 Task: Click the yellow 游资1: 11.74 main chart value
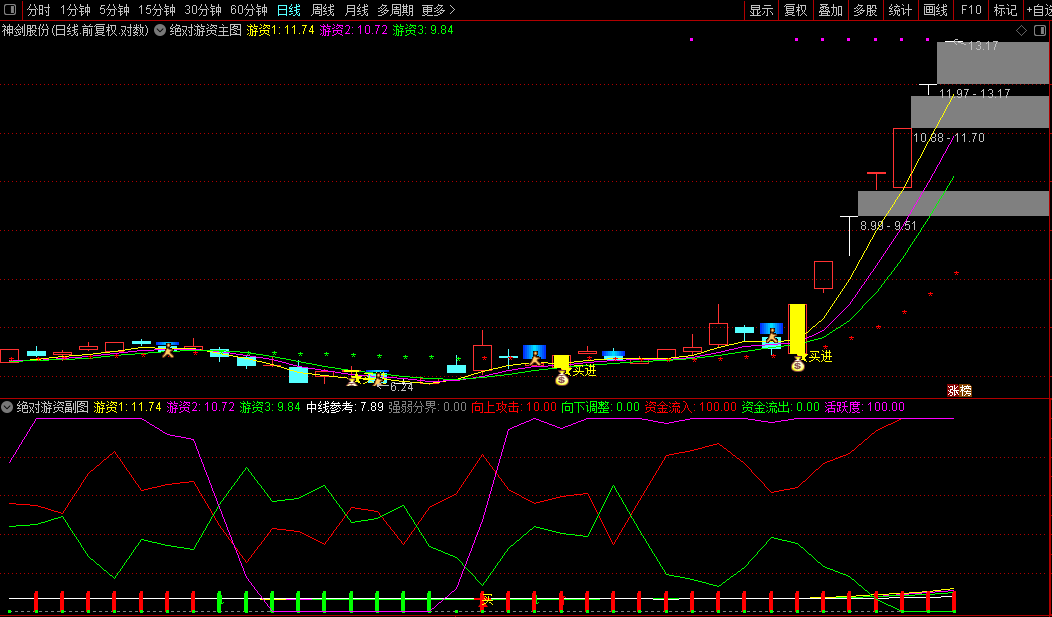280,30
